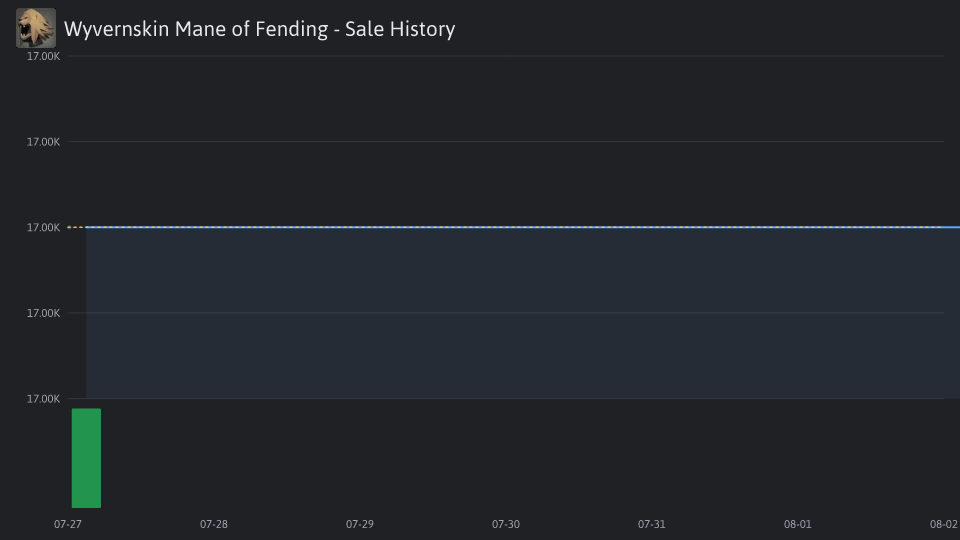This screenshot has width=960, height=540.
Task: Click the 08-02 date axis label
Action: pyautogui.click(x=943, y=524)
